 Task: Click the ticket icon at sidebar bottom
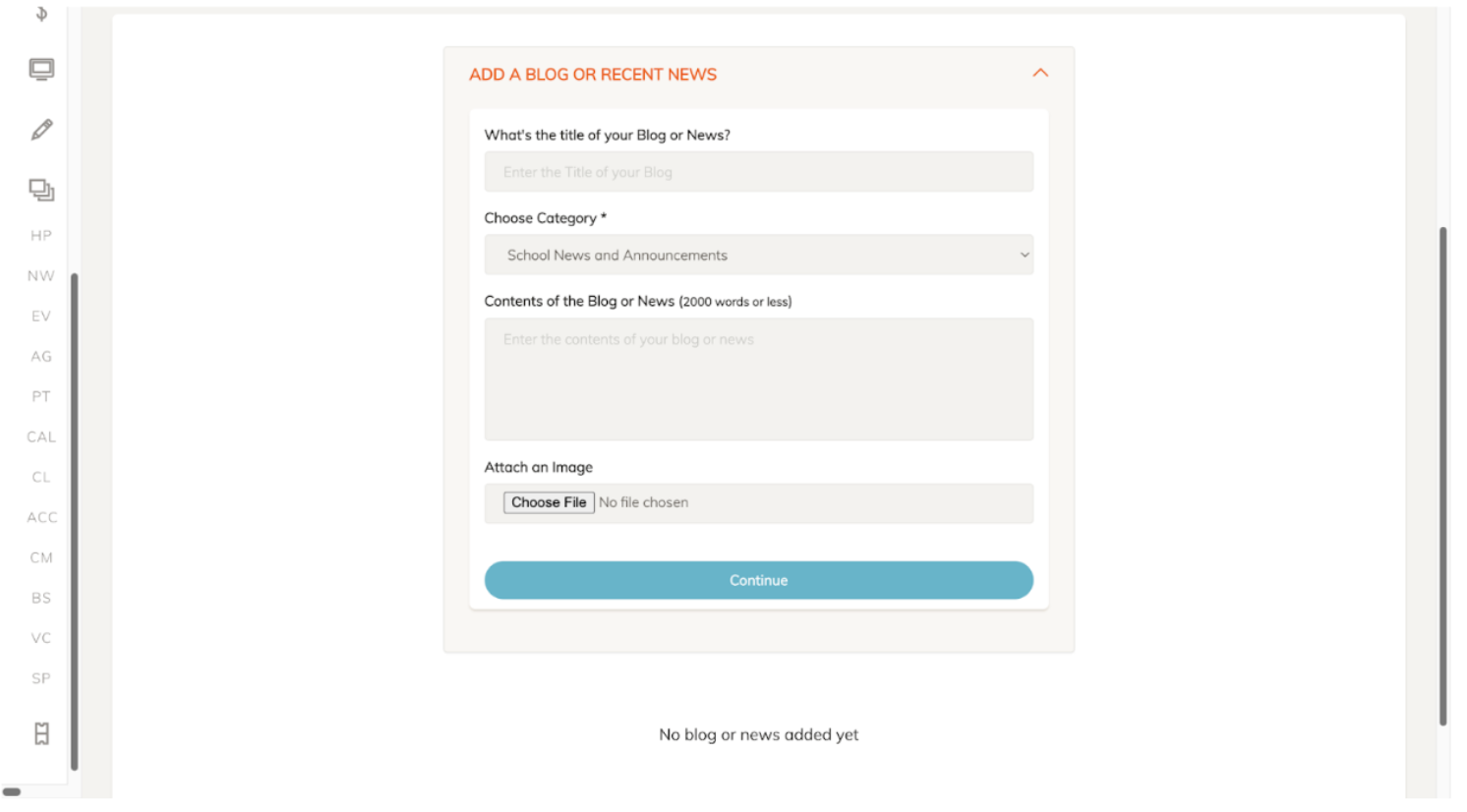[x=41, y=733]
